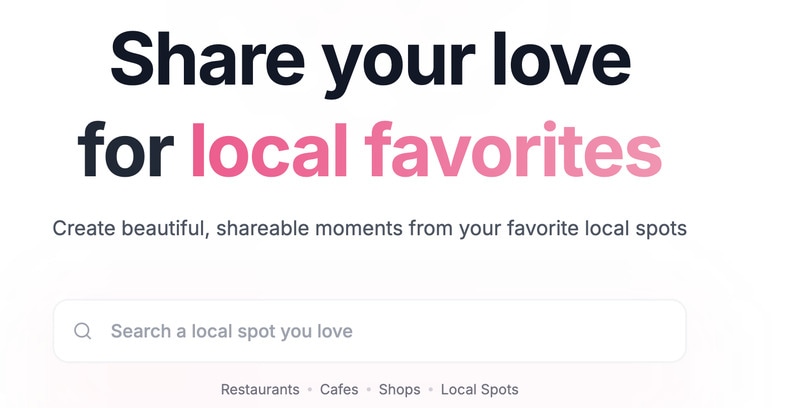
Task: Open the Local Spots category
Action: click(479, 389)
